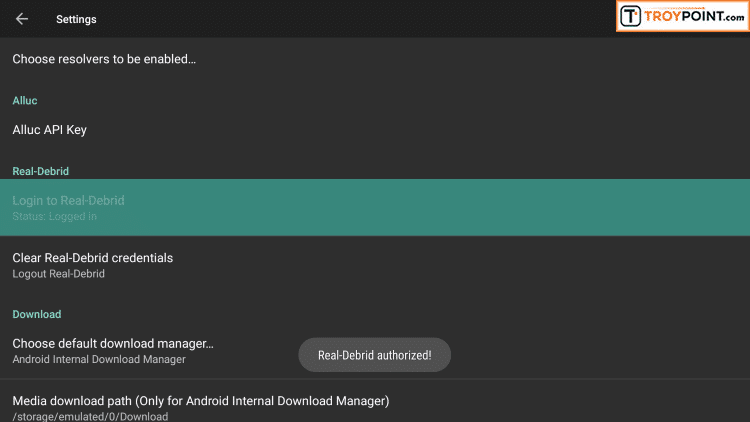Click the Alluc section header
The height and width of the screenshot is (422, 750).
(25, 100)
